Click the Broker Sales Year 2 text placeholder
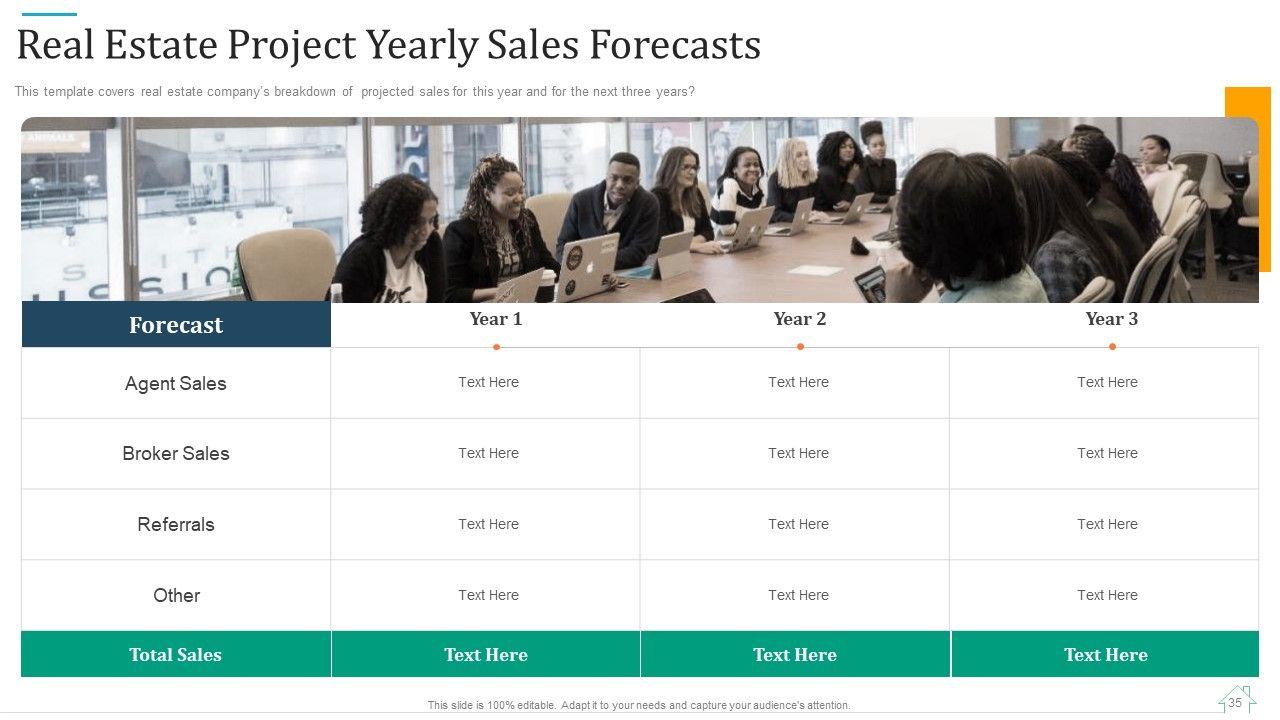Screen dimensions: 1280x720 coord(798,453)
